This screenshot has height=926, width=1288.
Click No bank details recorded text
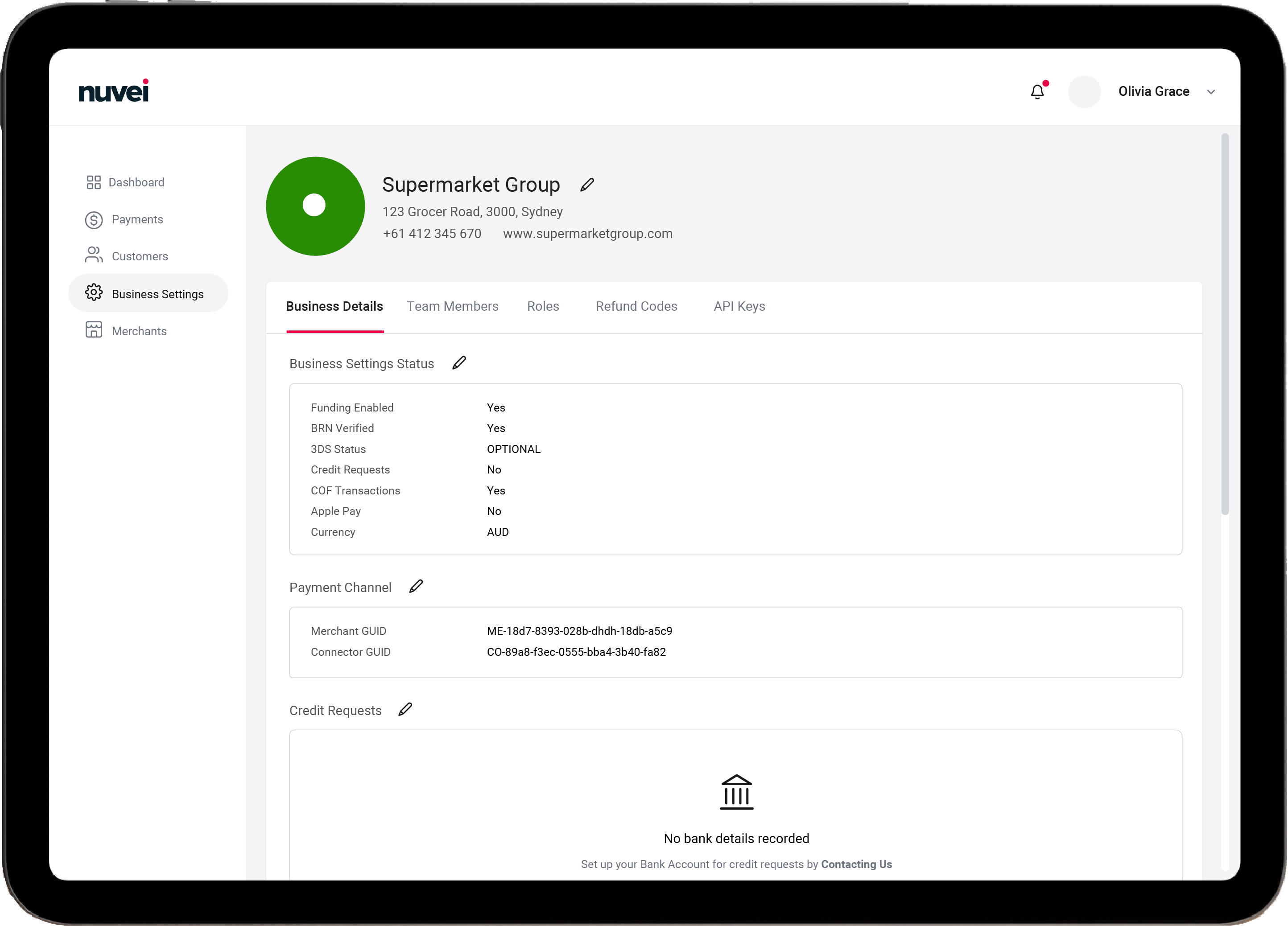[x=737, y=839]
